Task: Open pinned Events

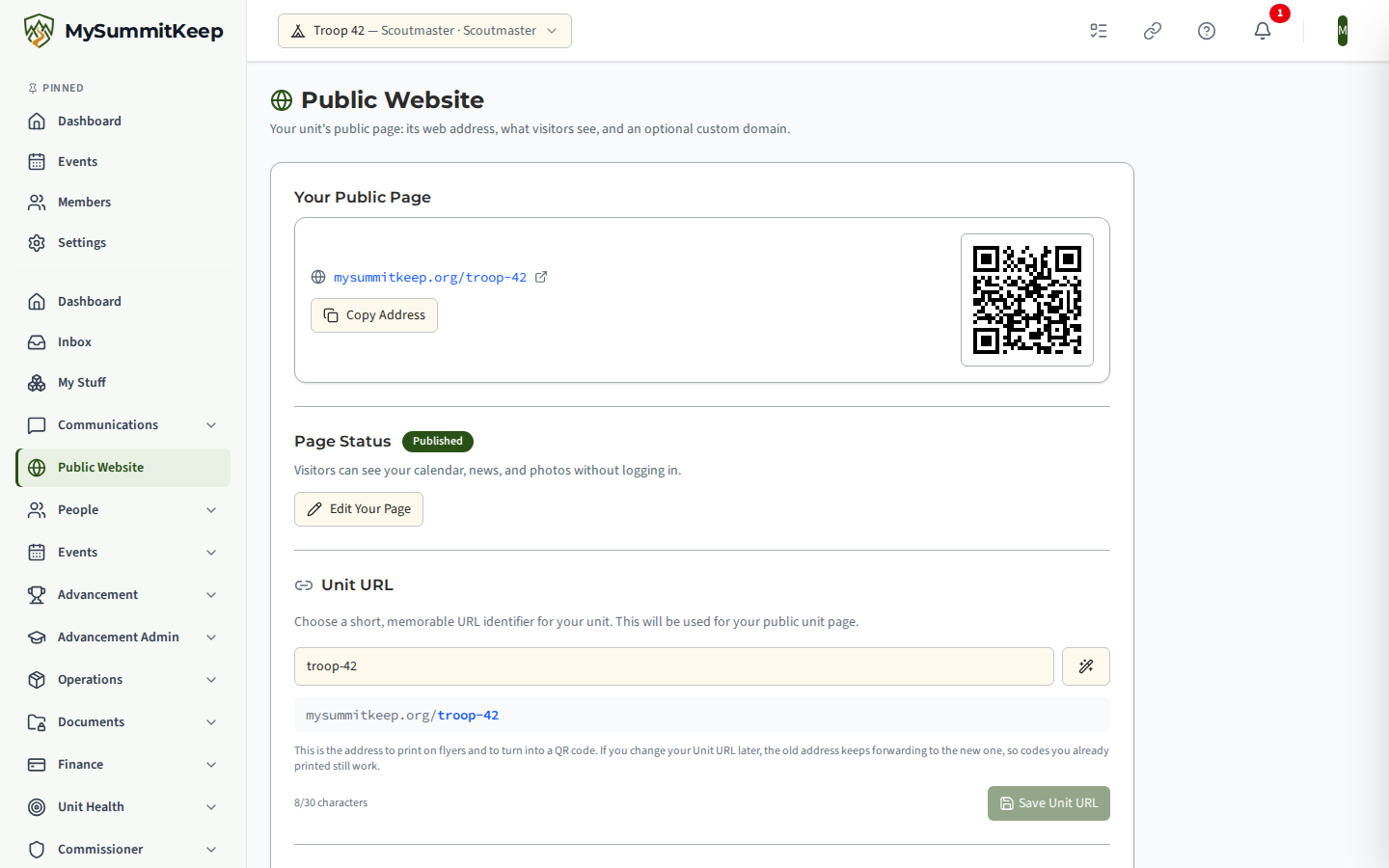Action: 123,162
